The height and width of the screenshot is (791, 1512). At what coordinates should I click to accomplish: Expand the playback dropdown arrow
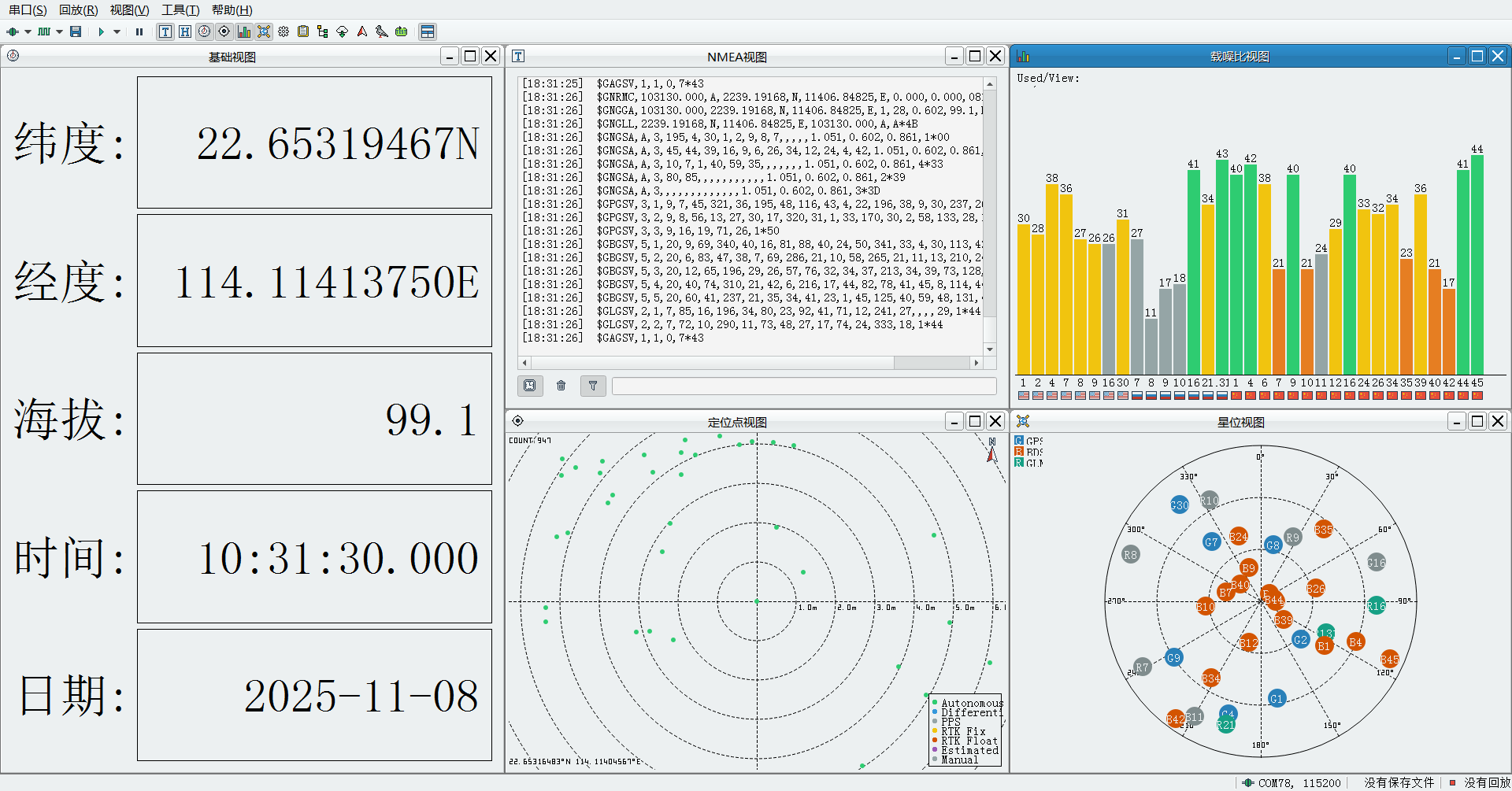[117, 32]
